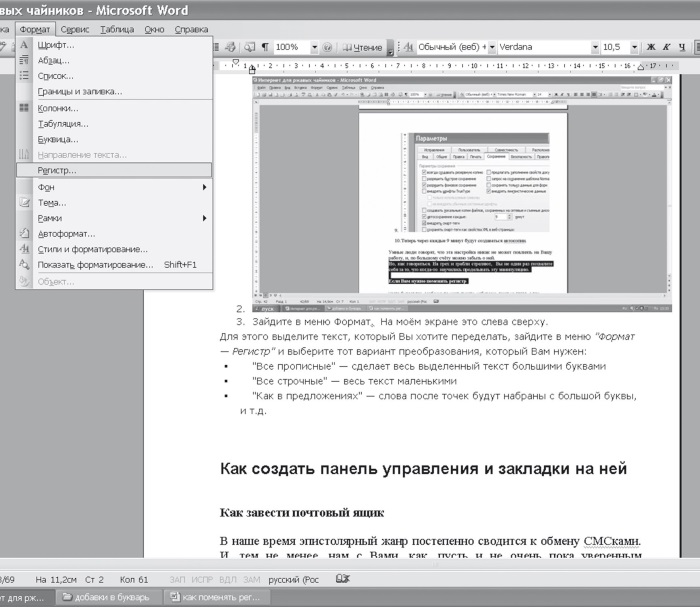Open the zoom 100% dropdown
Screen dimensions: 700x607
pos(314,47)
